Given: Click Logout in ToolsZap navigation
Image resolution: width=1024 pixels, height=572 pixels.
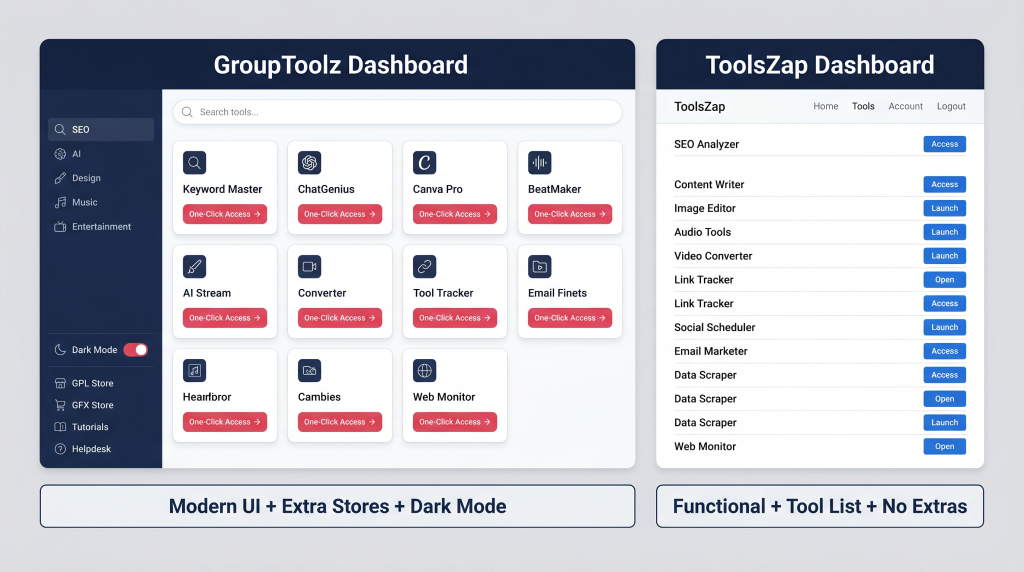Looking at the screenshot, I should coord(951,106).
